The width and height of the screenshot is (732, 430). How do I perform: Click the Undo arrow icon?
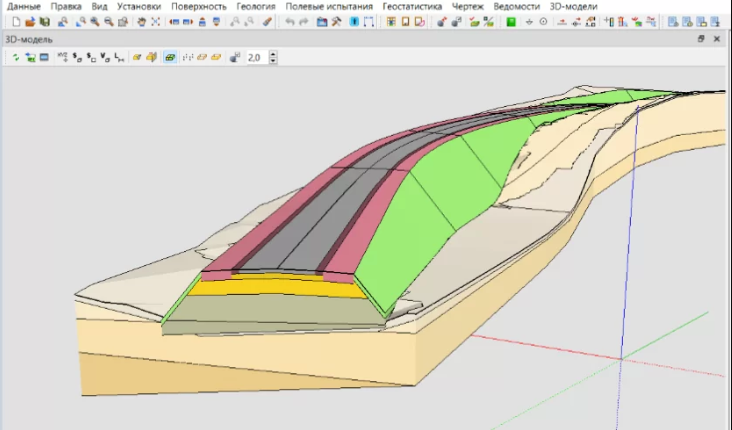click(x=290, y=21)
